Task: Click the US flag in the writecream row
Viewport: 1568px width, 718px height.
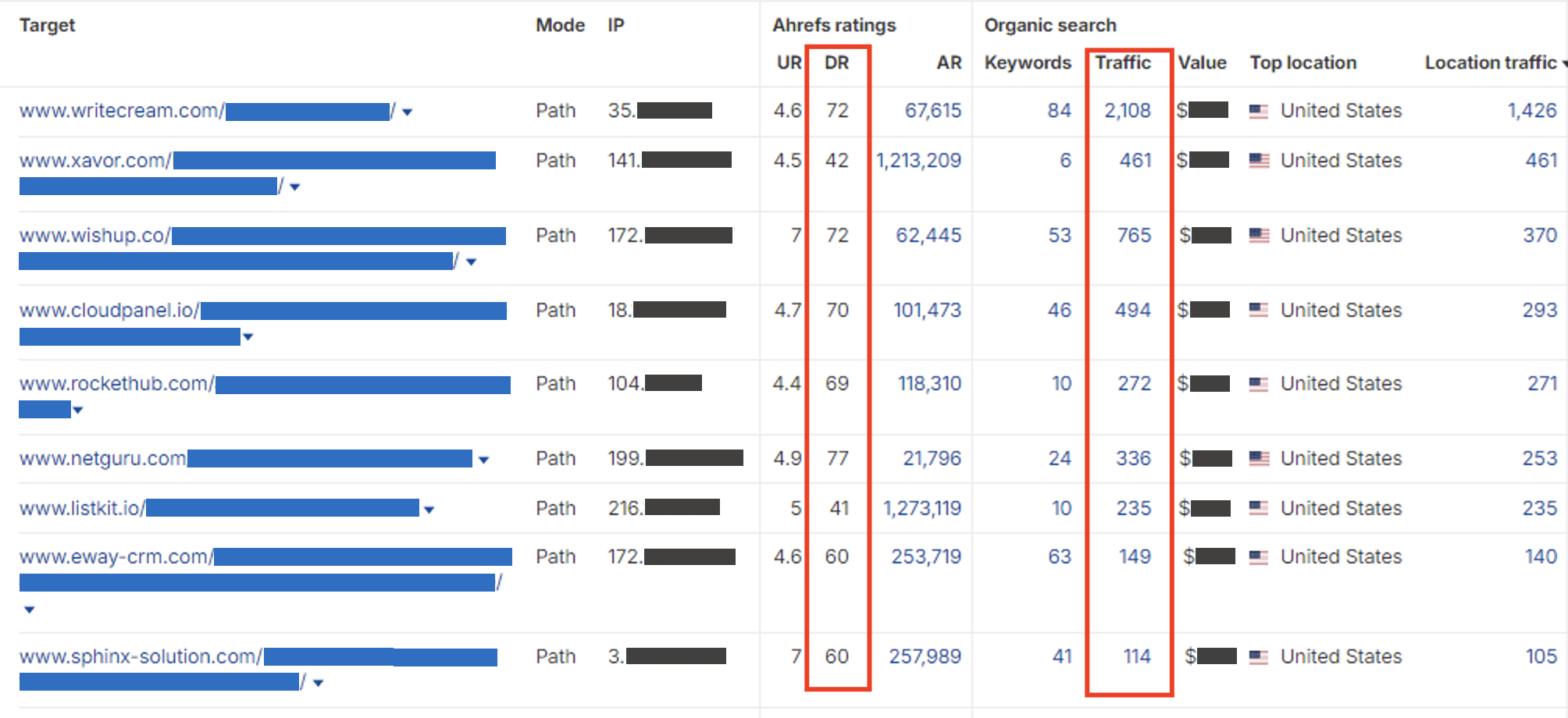Action: (1258, 112)
